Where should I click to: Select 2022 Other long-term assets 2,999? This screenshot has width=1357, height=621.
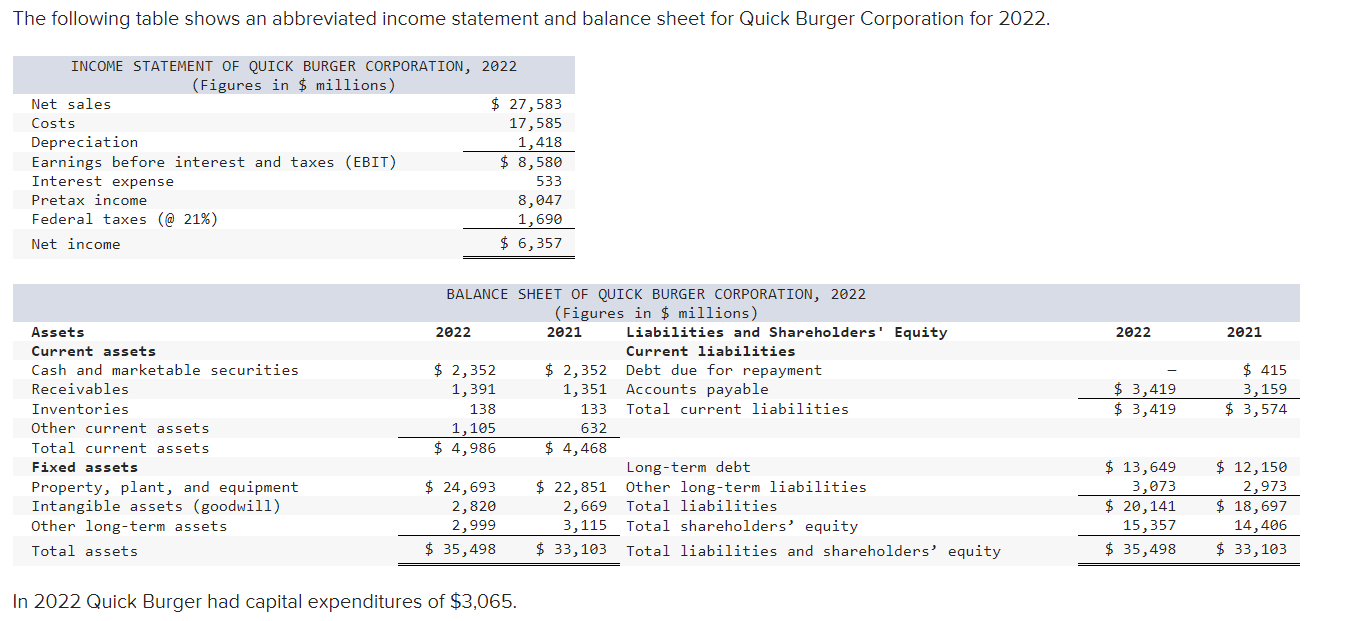(473, 526)
